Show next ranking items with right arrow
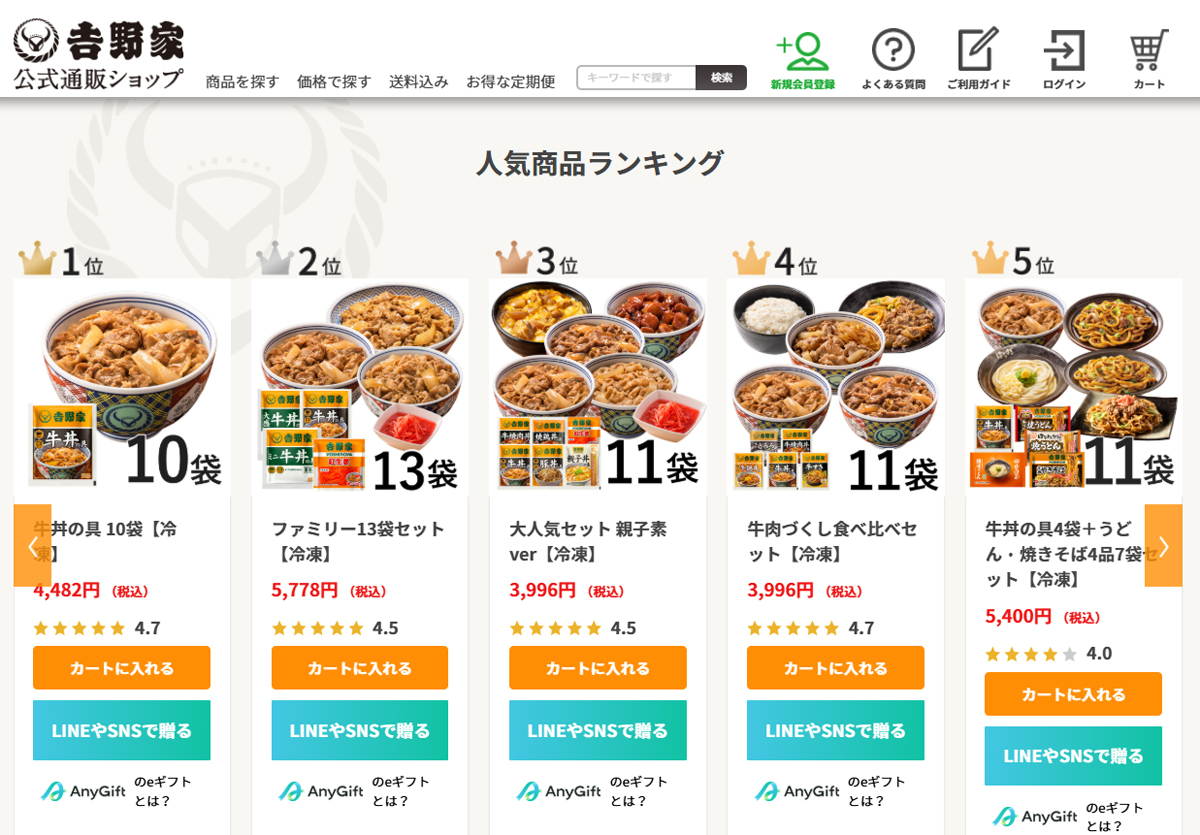 [1163, 545]
